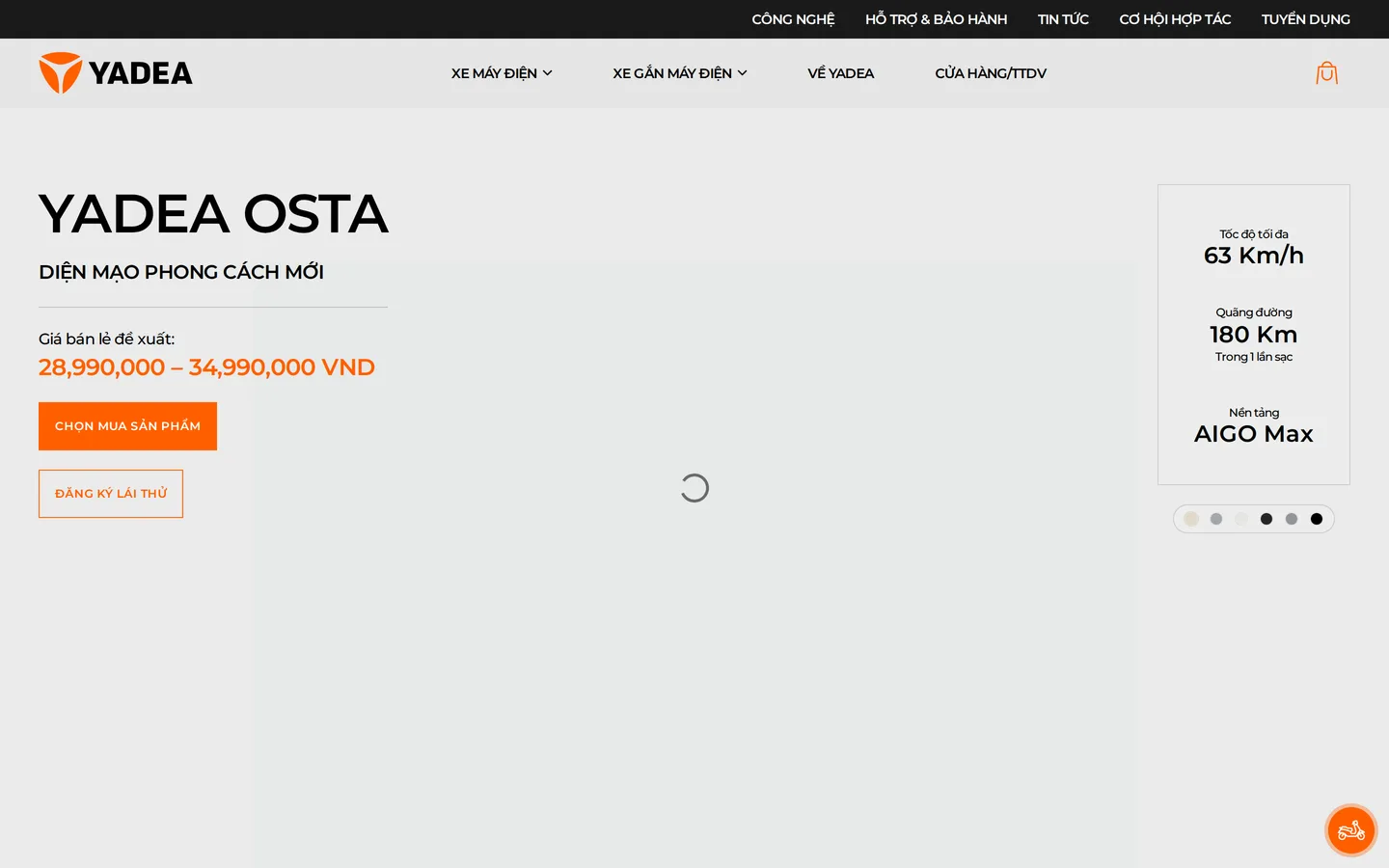Pick the fifth swatch, medium gray
This screenshot has height=868, width=1389.
(1292, 519)
